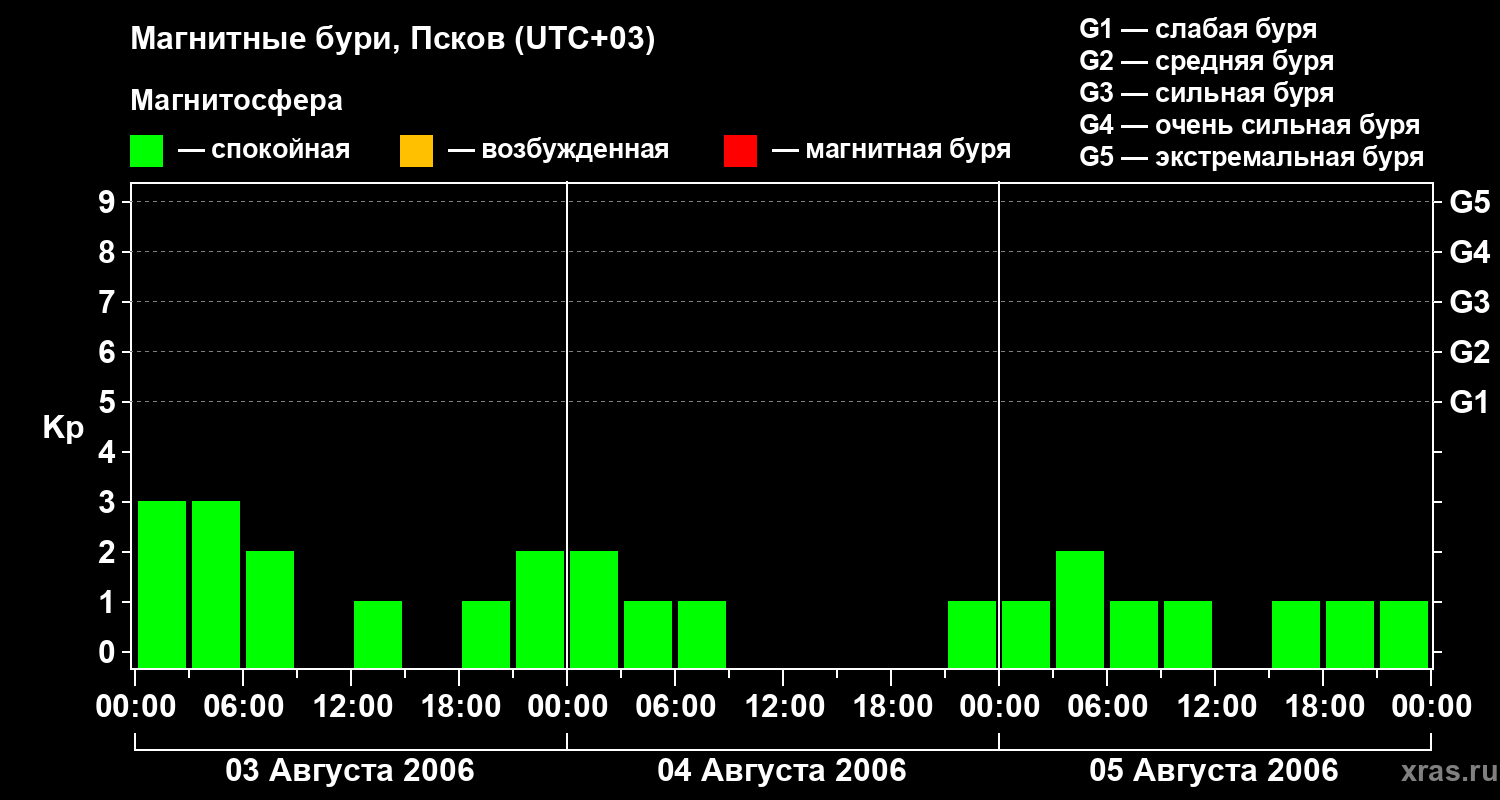Select the 'G3 — сильная буря' description line
Viewport: 1500px width, 800px height.
pyautogui.click(x=1207, y=93)
